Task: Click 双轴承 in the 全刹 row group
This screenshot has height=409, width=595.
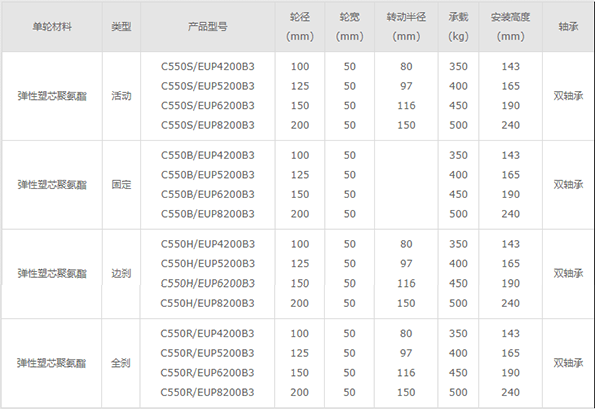Action: point(568,363)
